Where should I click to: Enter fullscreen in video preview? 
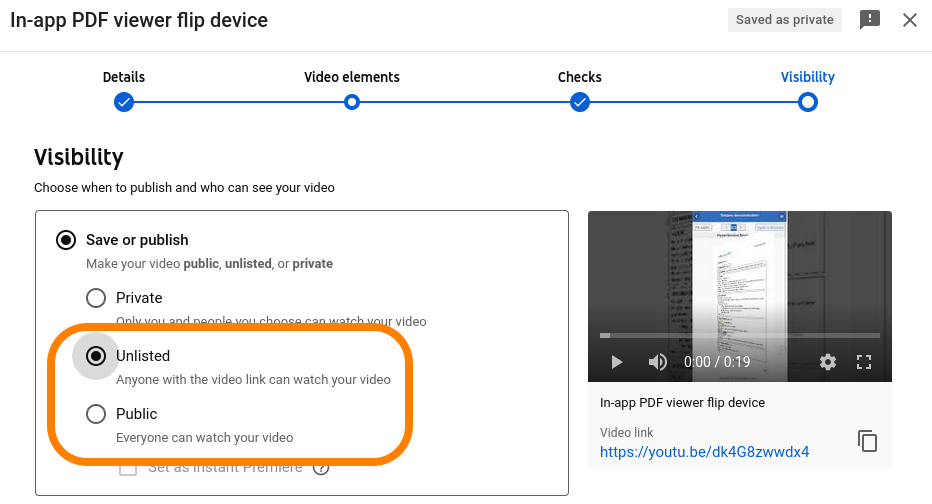tap(865, 362)
